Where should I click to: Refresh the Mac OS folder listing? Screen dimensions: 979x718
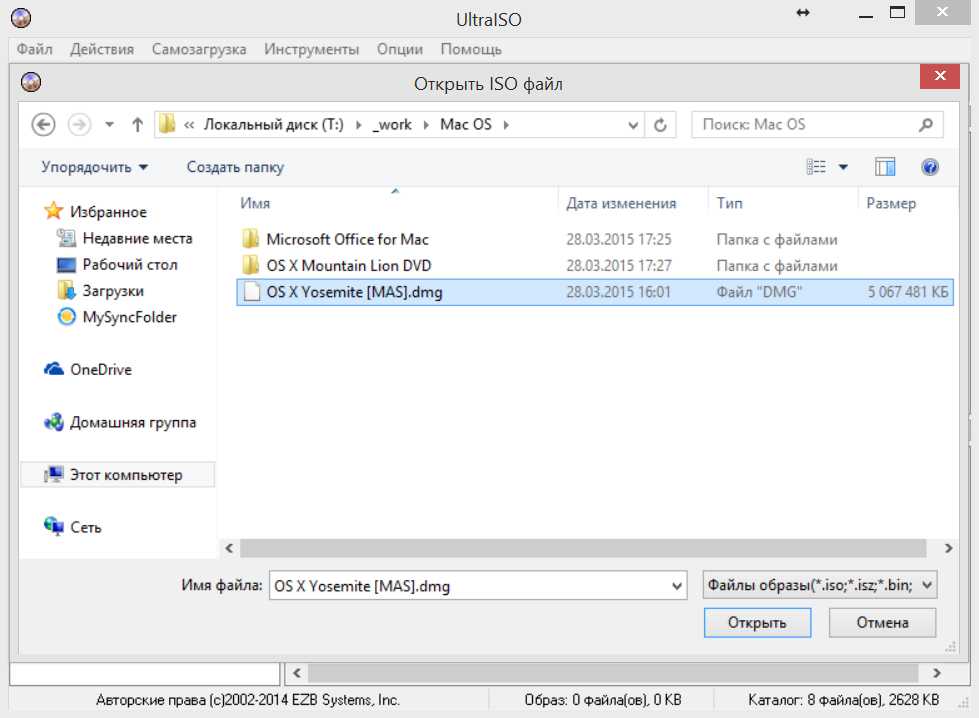coord(660,125)
